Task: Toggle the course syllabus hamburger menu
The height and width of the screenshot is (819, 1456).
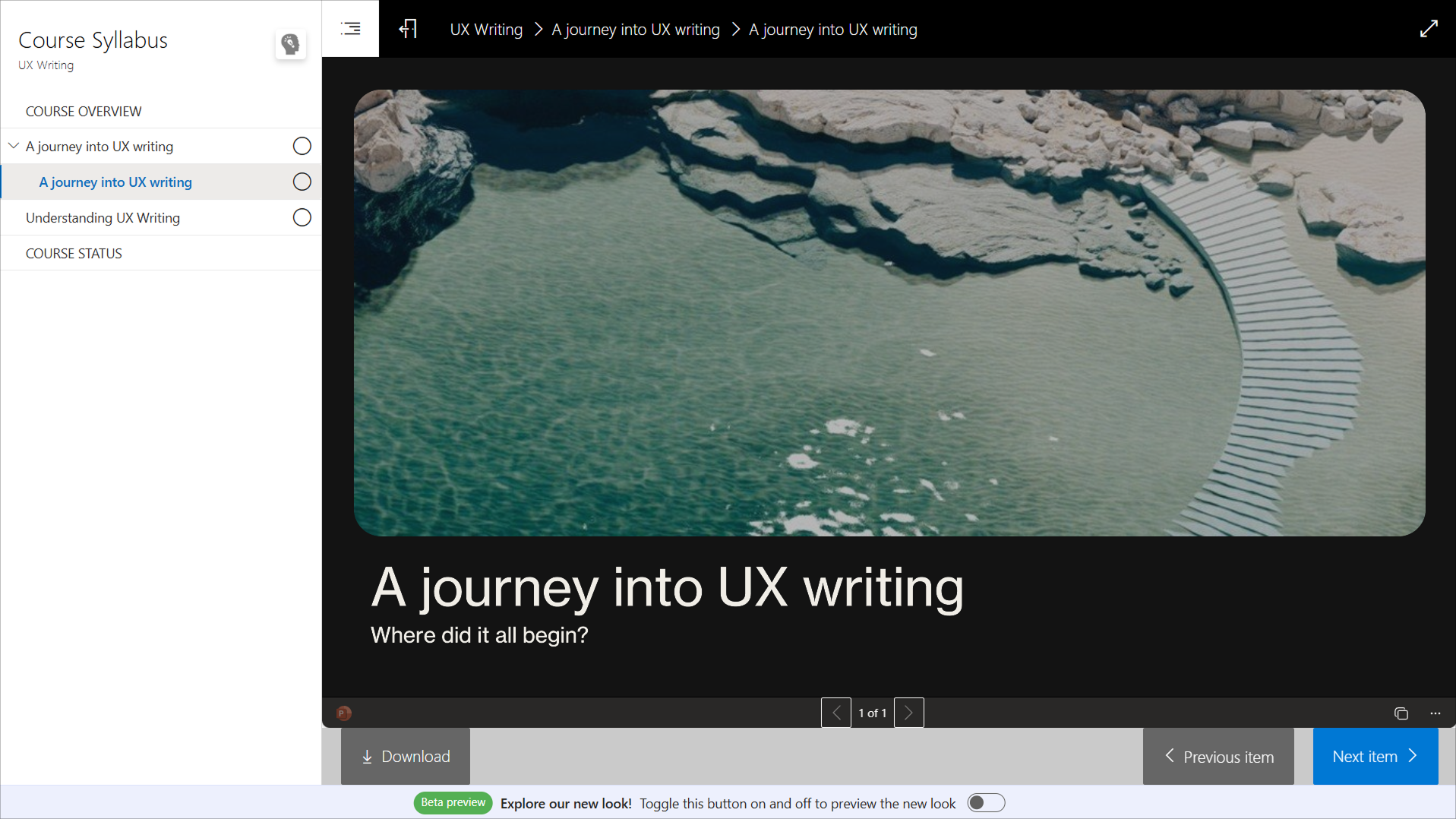Action: coord(350,29)
